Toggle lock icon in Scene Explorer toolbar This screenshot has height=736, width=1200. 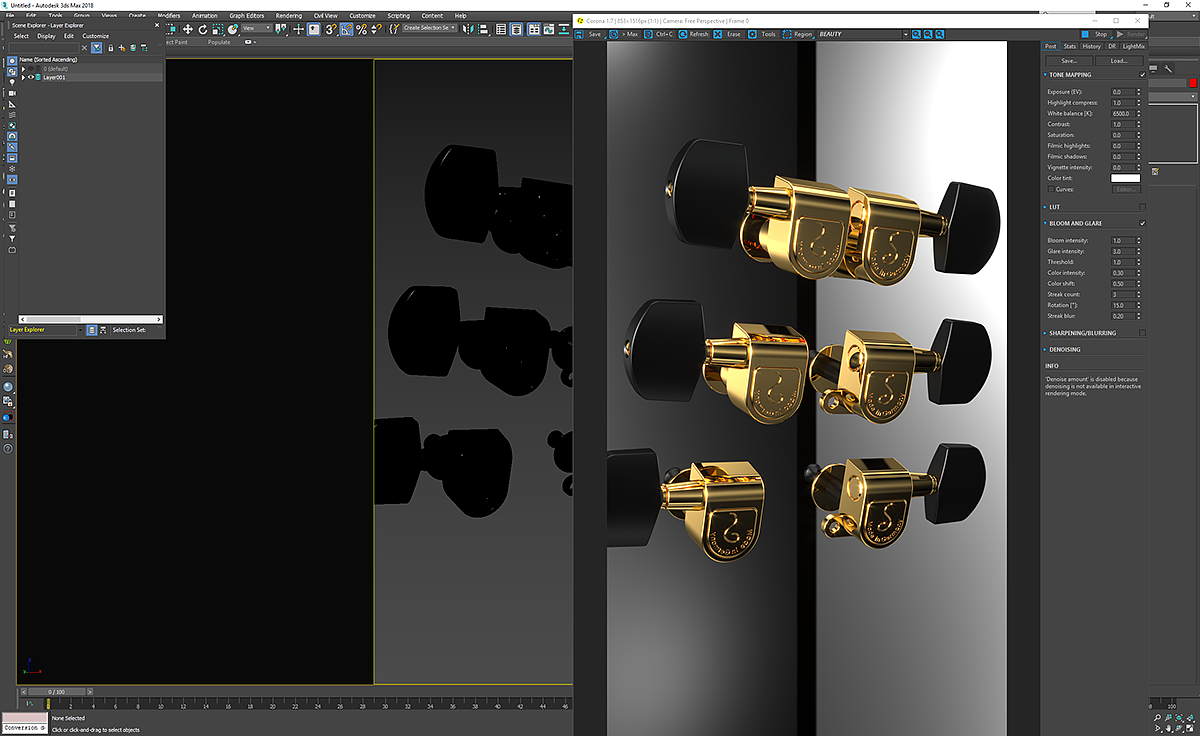[x=111, y=47]
